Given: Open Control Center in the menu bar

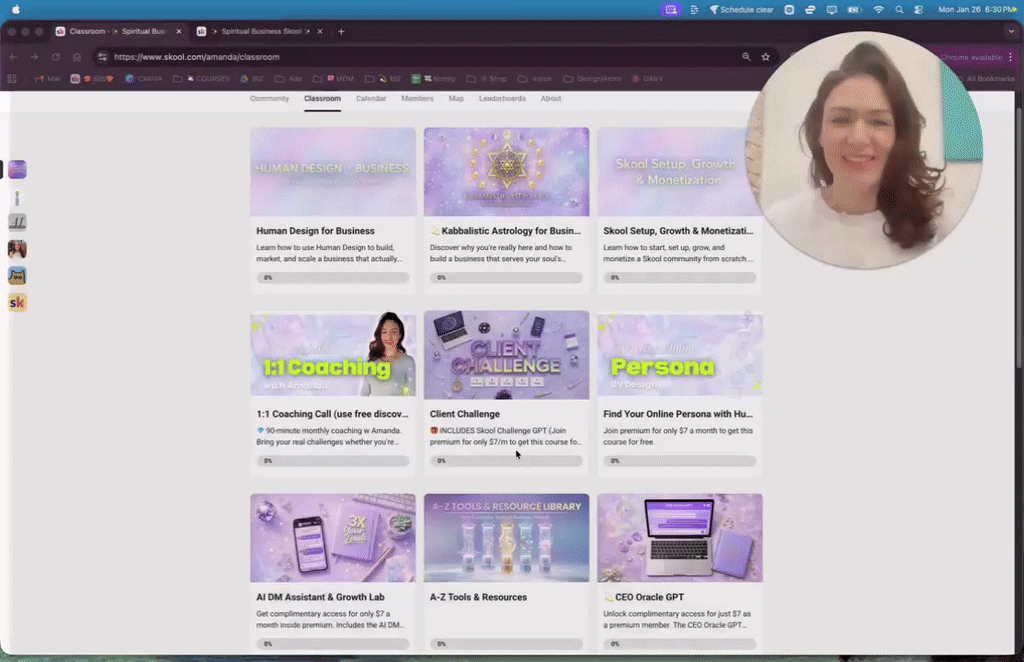Looking at the screenshot, I should tap(919, 10).
